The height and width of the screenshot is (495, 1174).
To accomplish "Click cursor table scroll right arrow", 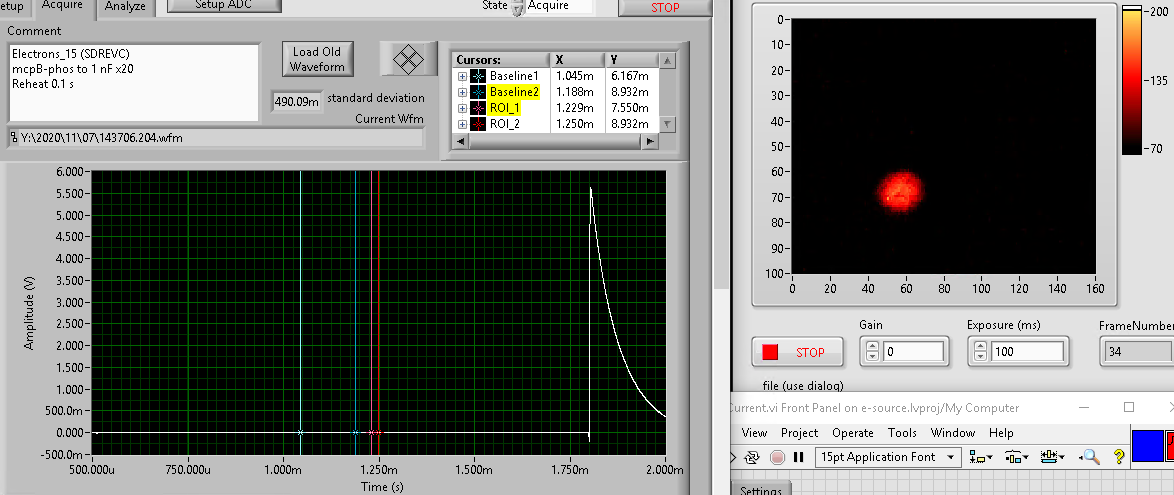I will tap(650, 141).
